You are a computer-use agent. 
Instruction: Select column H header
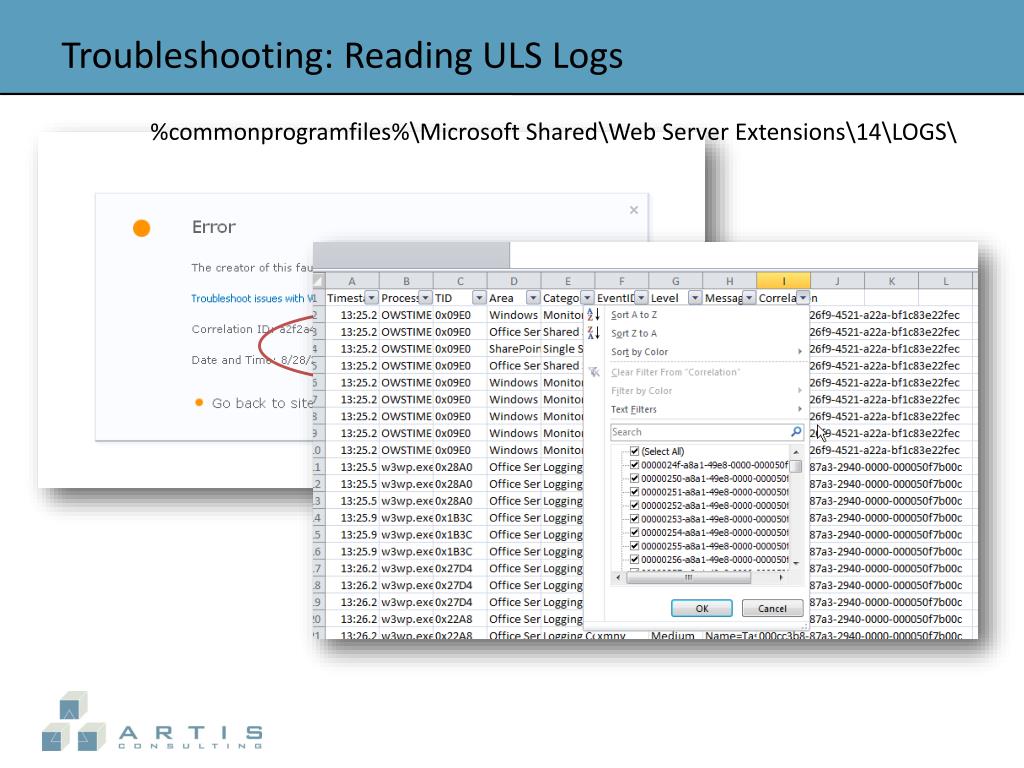coord(729,281)
